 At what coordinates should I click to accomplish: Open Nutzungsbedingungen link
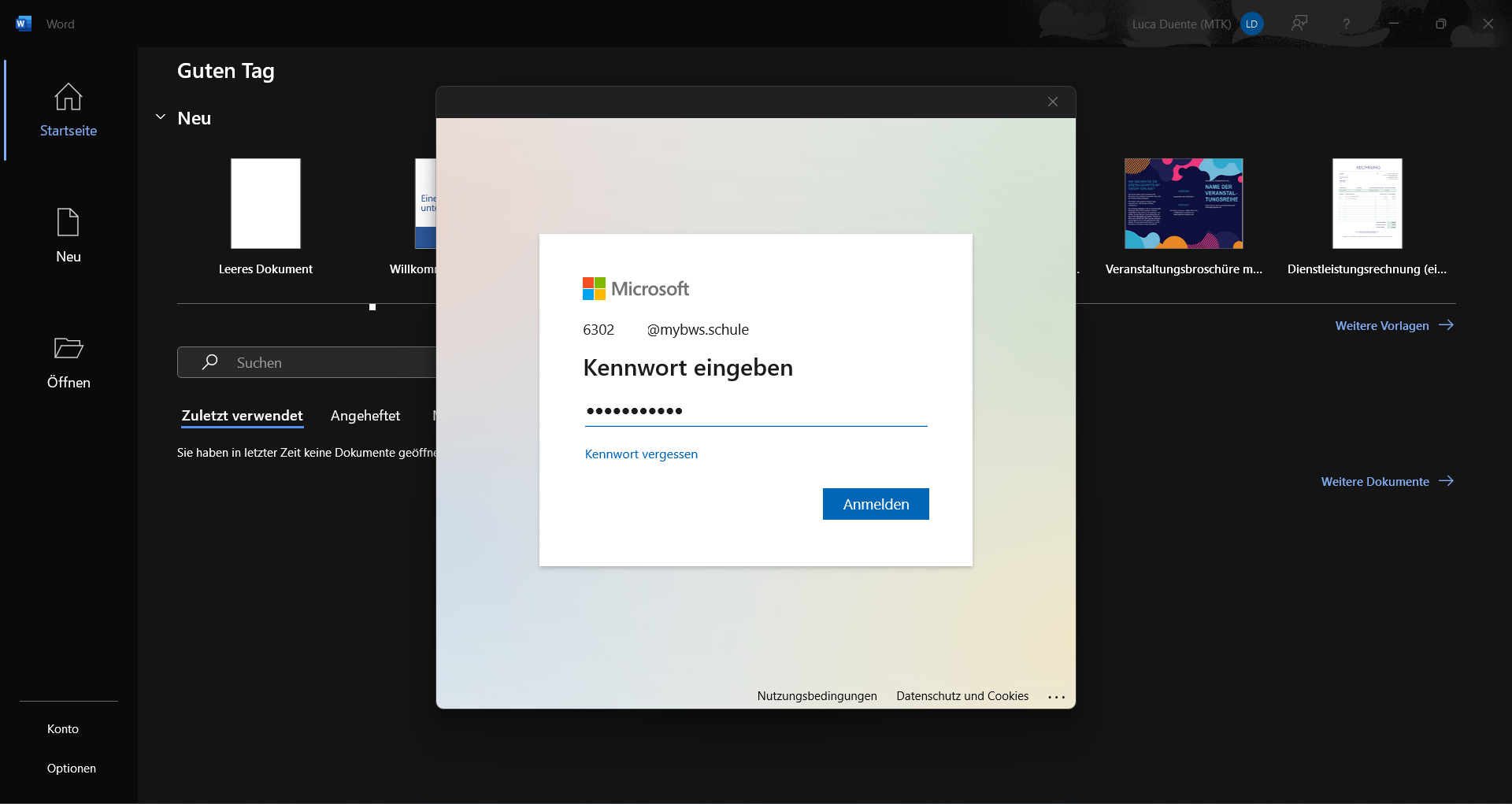[x=817, y=696]
